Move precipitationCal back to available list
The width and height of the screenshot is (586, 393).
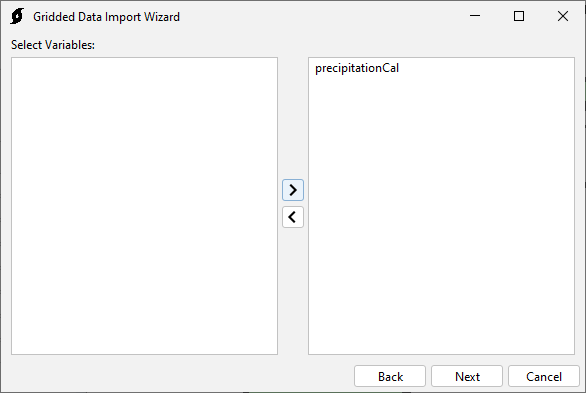[x=293, y=217]
